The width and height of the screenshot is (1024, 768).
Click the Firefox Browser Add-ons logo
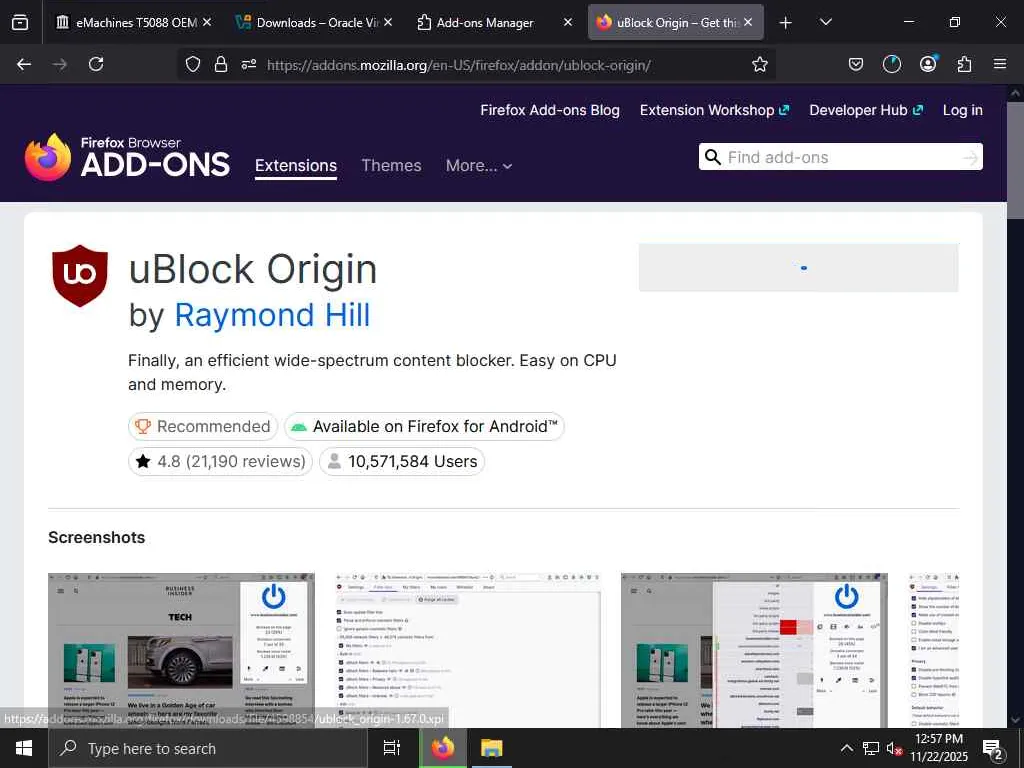127,157
